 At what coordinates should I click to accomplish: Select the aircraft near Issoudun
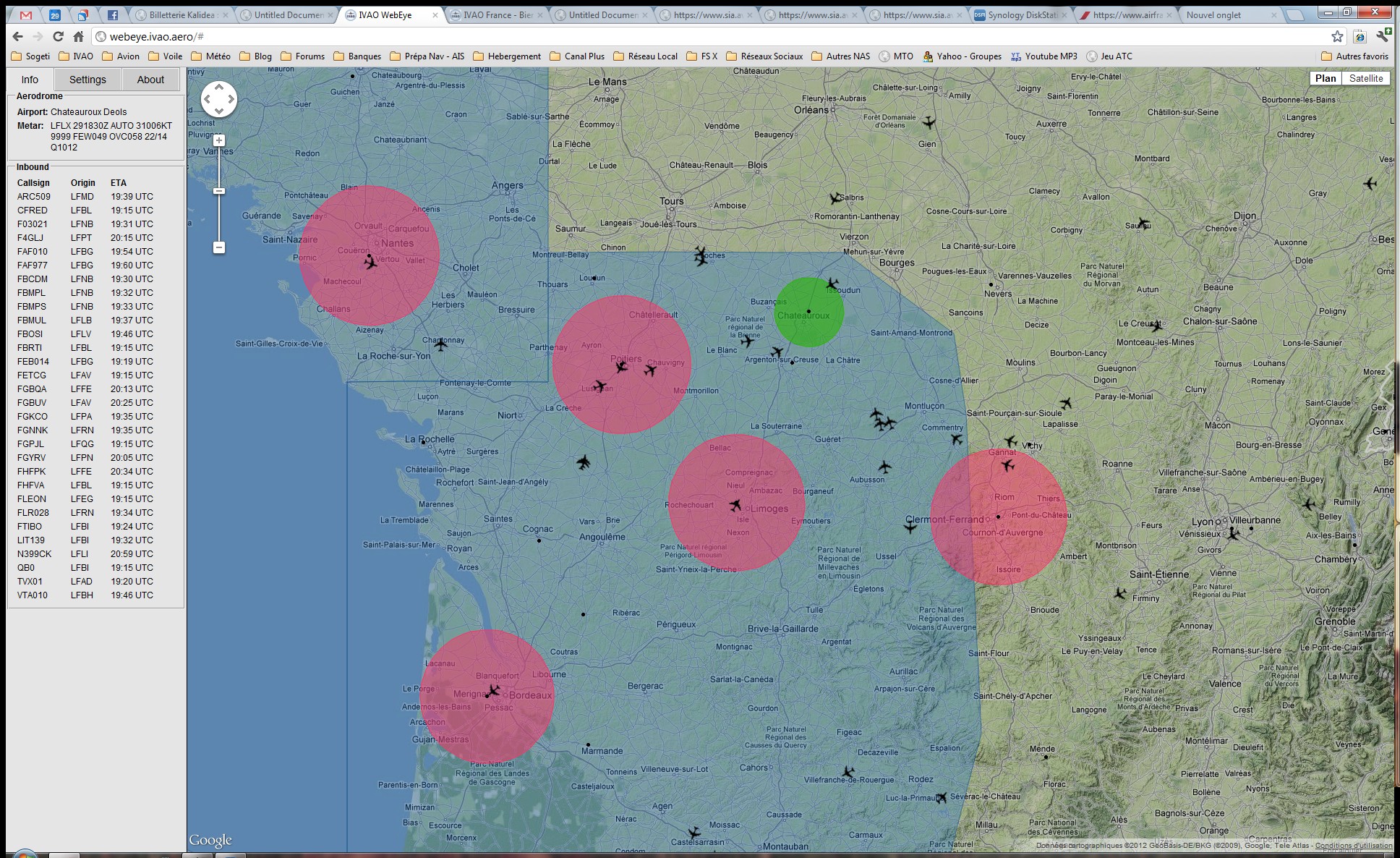pos(832,284)
